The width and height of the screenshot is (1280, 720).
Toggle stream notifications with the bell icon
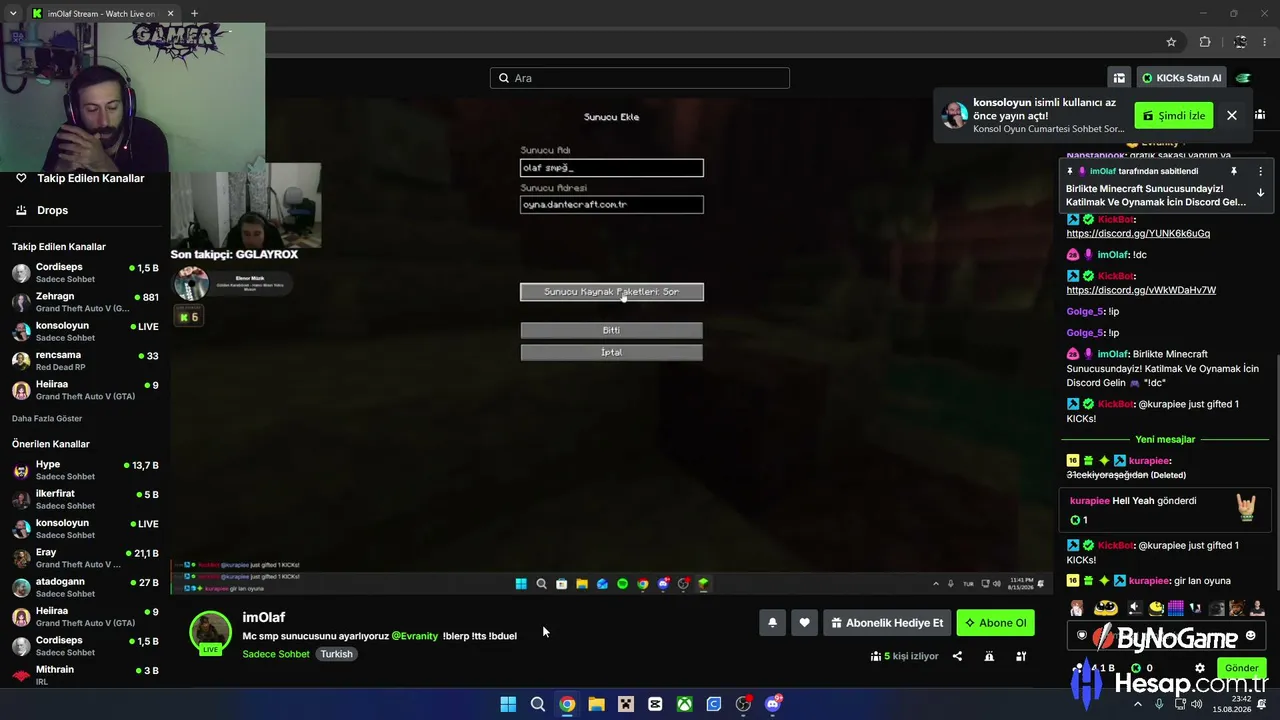click(x=772, y=623)
